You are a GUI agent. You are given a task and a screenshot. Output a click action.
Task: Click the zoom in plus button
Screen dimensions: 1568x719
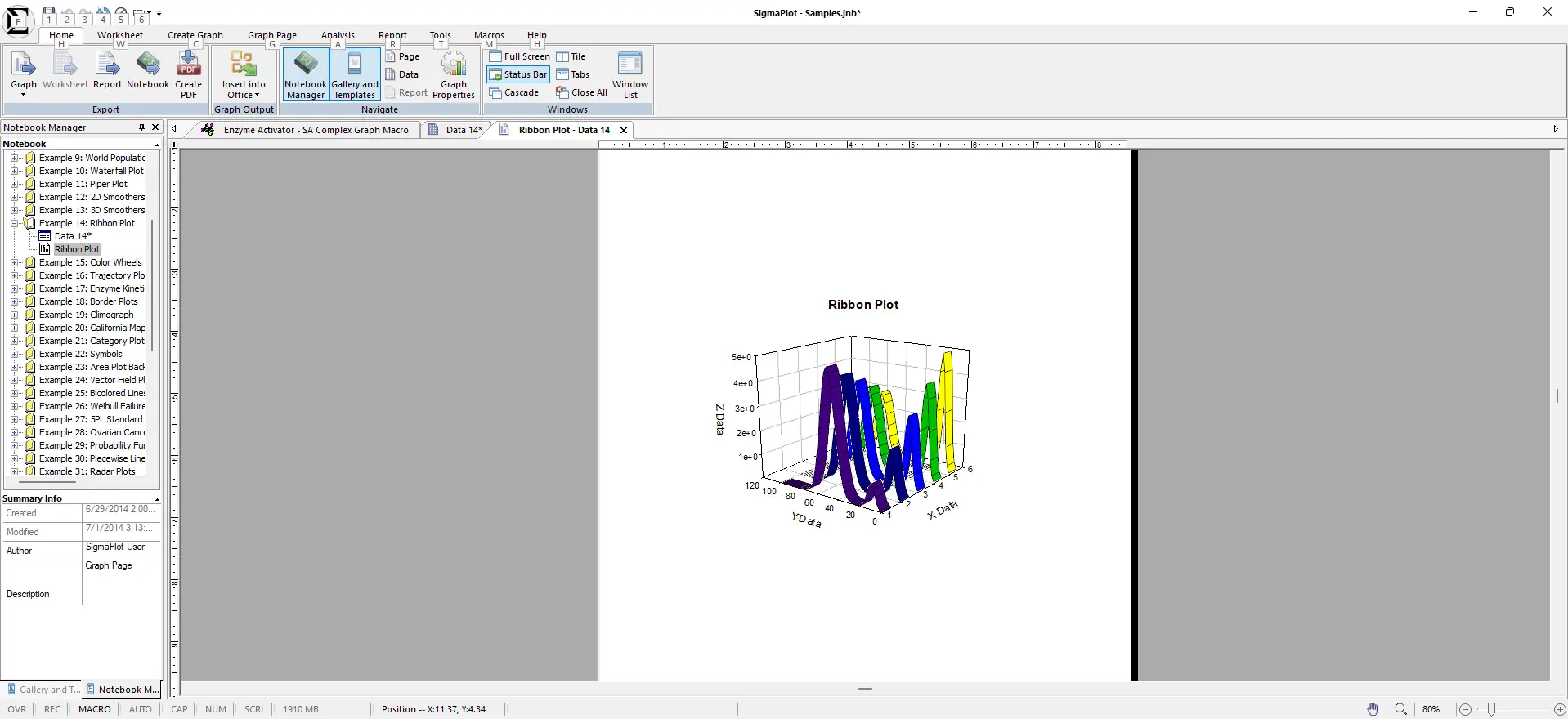click(1560, 709)
